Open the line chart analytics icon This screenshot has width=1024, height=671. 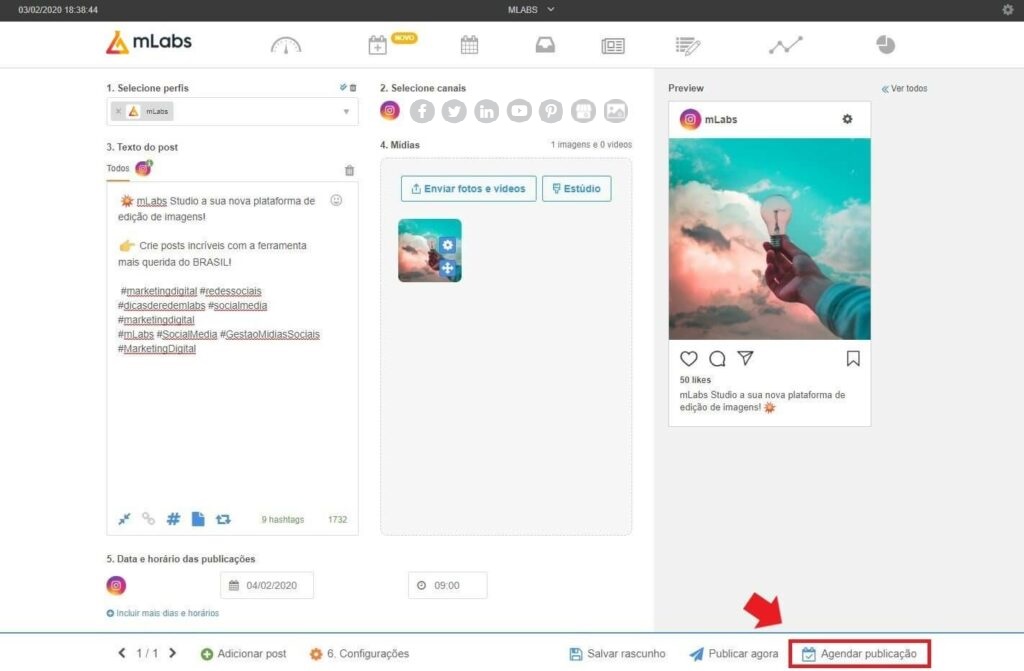tap(786, 44)
